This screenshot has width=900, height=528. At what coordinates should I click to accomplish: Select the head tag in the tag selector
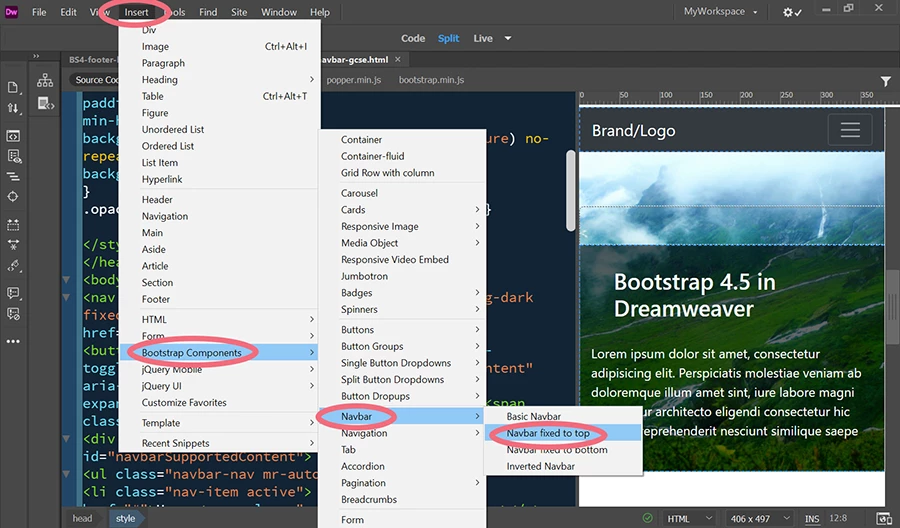click(82, 518)
